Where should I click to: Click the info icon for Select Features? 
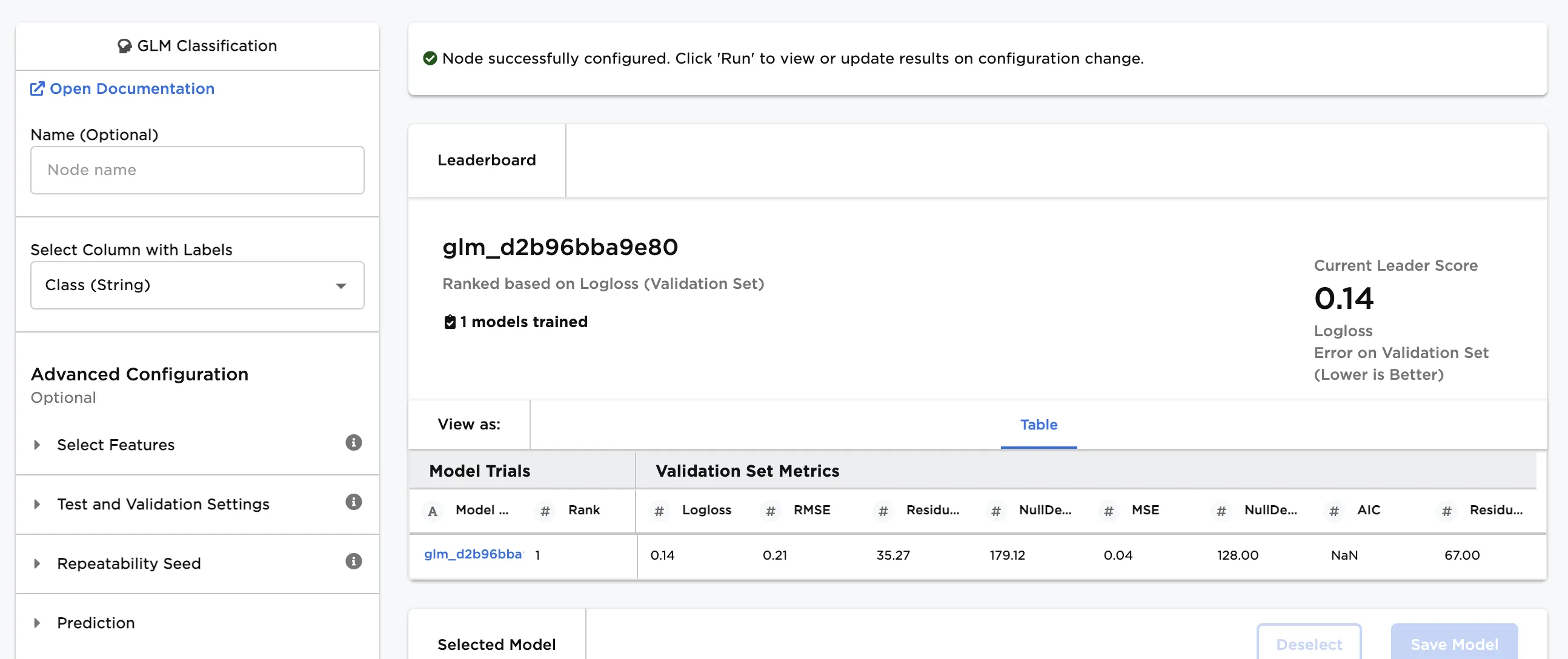point(354,442)
